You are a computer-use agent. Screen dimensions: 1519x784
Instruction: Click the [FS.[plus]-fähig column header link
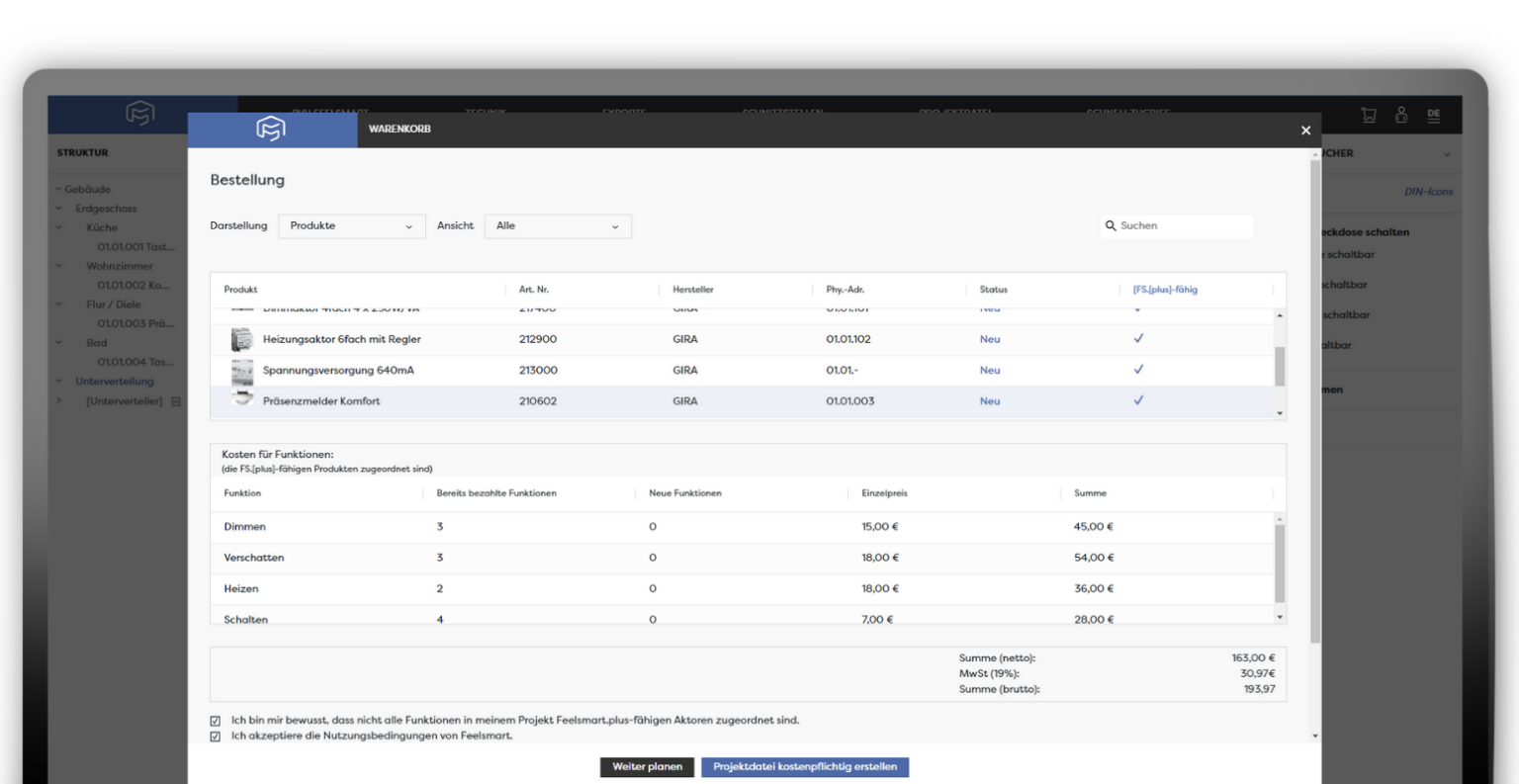tap(1165, 290)
